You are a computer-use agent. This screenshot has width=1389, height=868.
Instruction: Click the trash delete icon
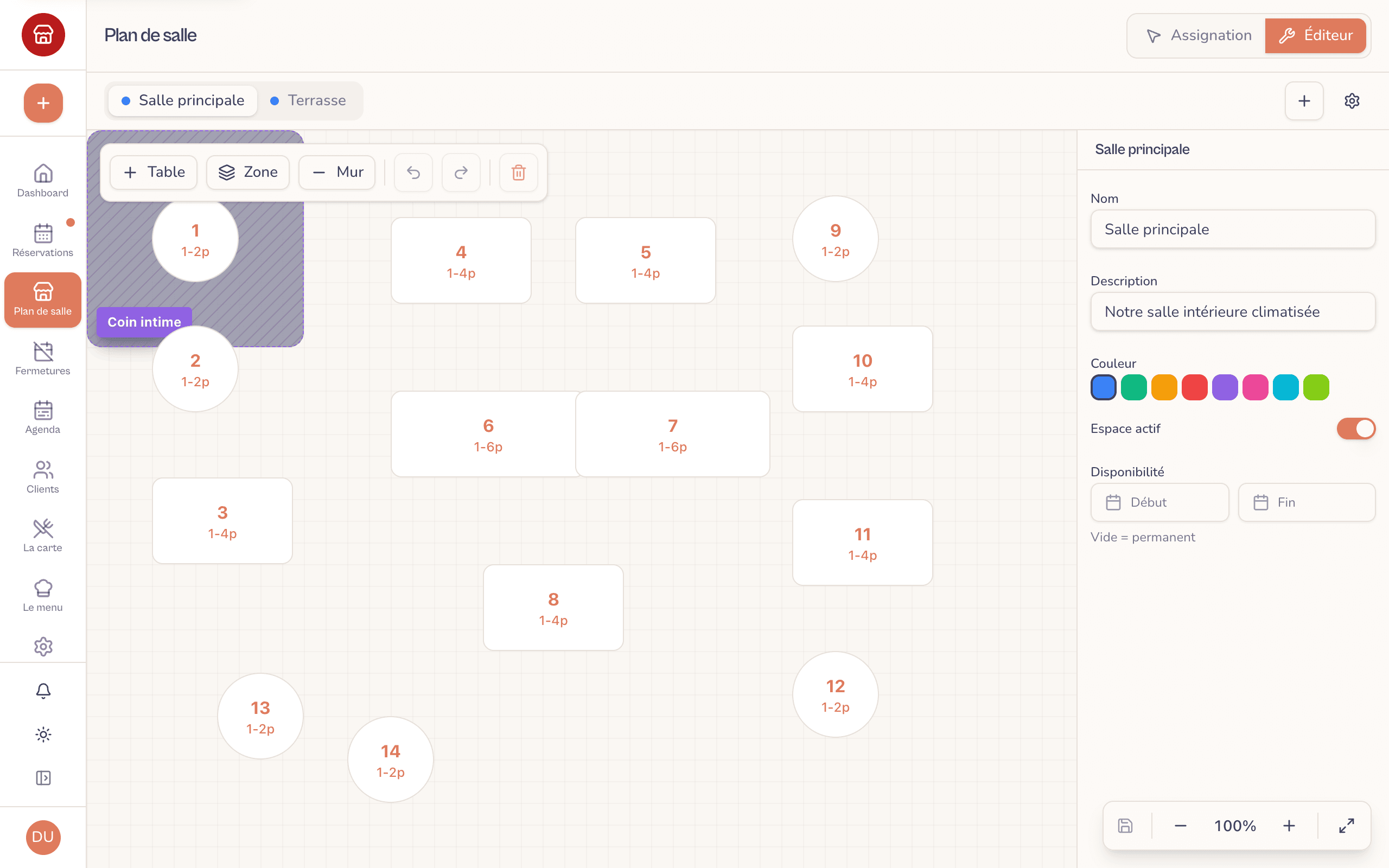click(x=518, y=172)
